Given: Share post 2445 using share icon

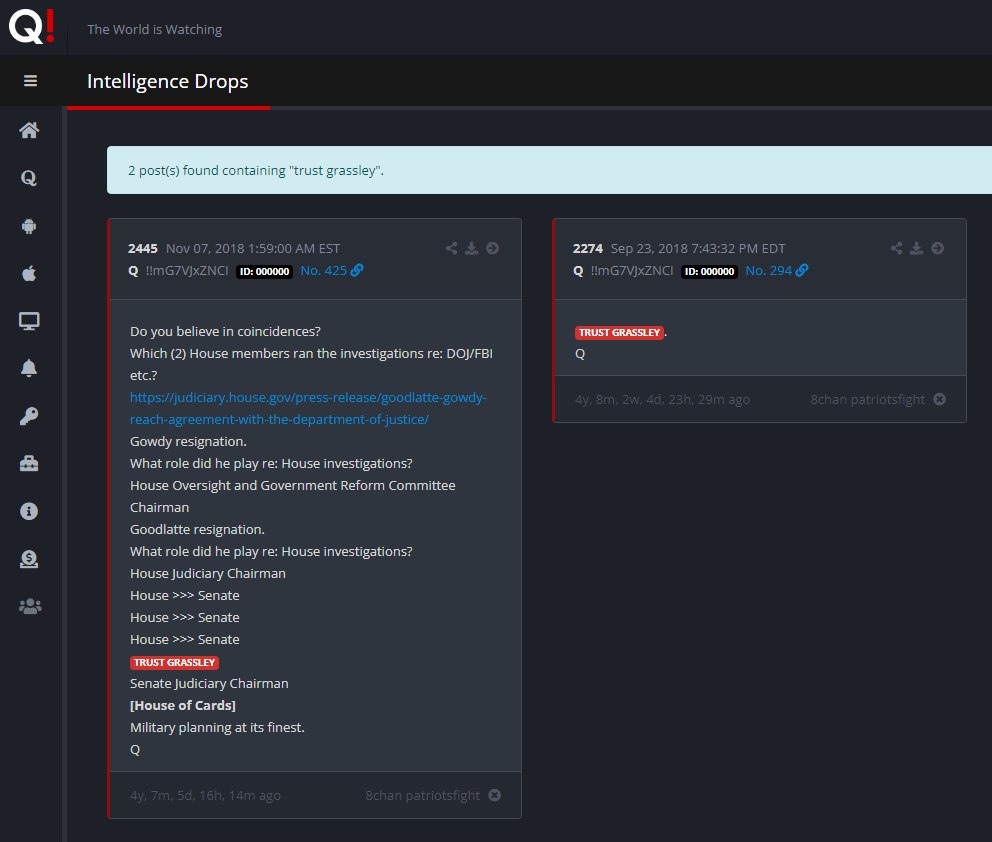Looking at the screenshot, I should point(451,248).
